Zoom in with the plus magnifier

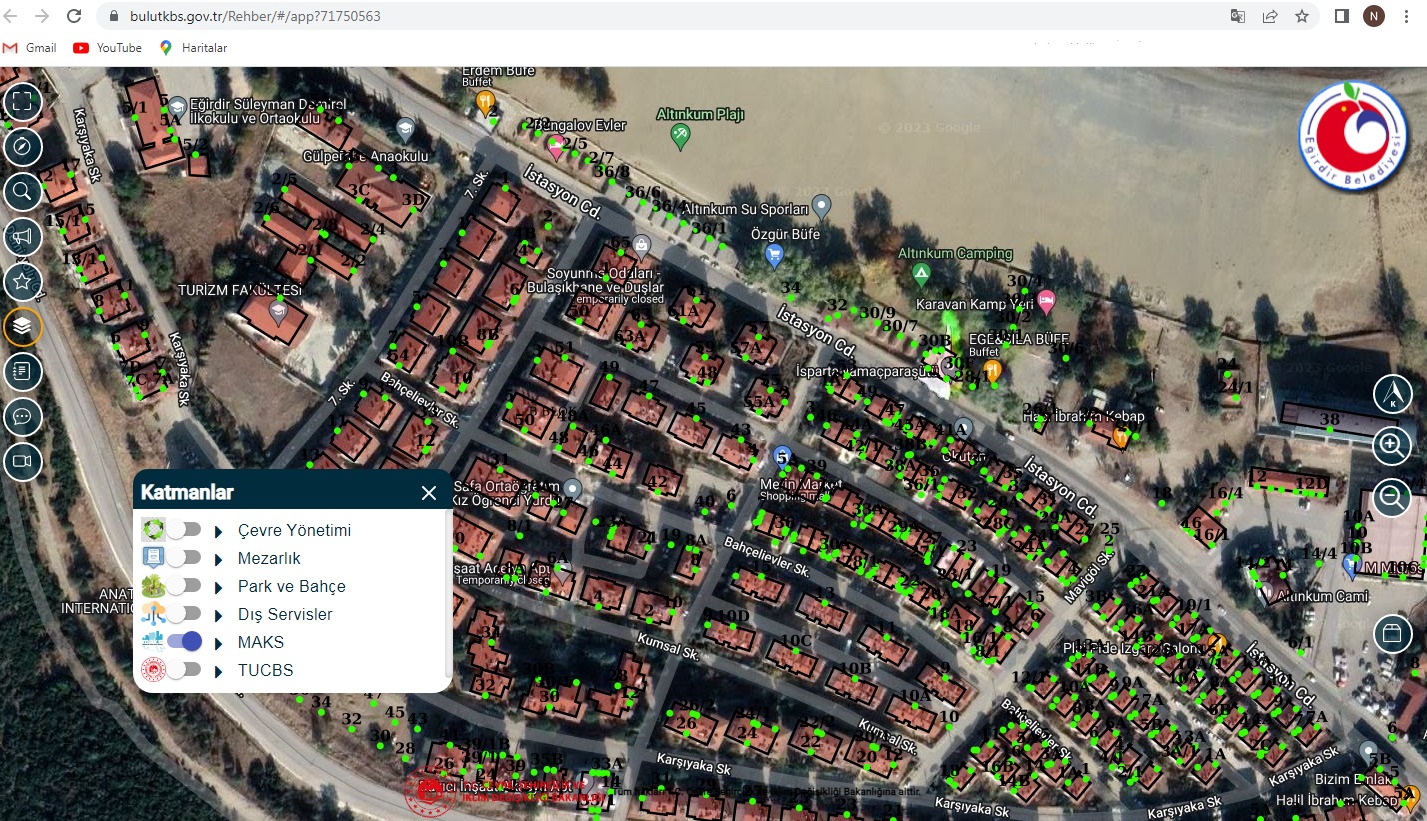click(x=1392, y=444)
